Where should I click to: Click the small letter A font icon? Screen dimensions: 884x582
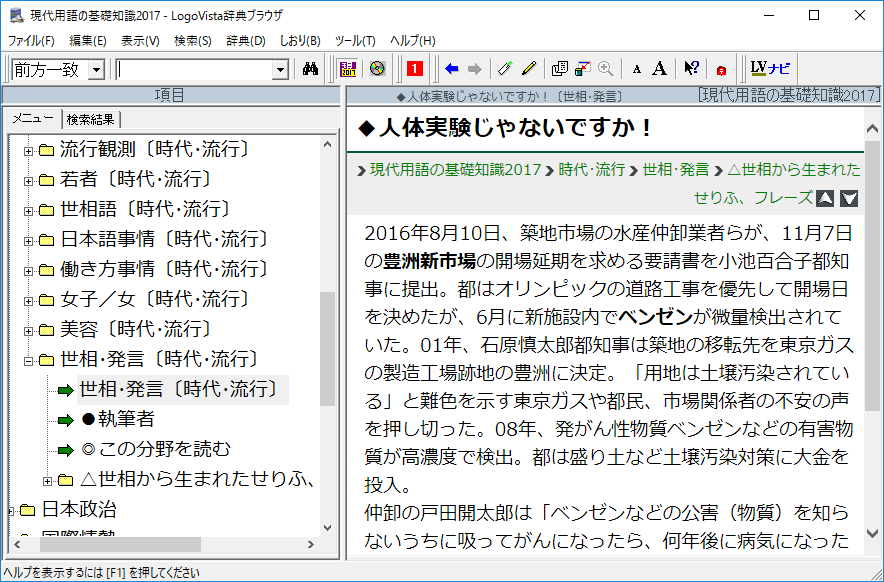coord(637,69)
